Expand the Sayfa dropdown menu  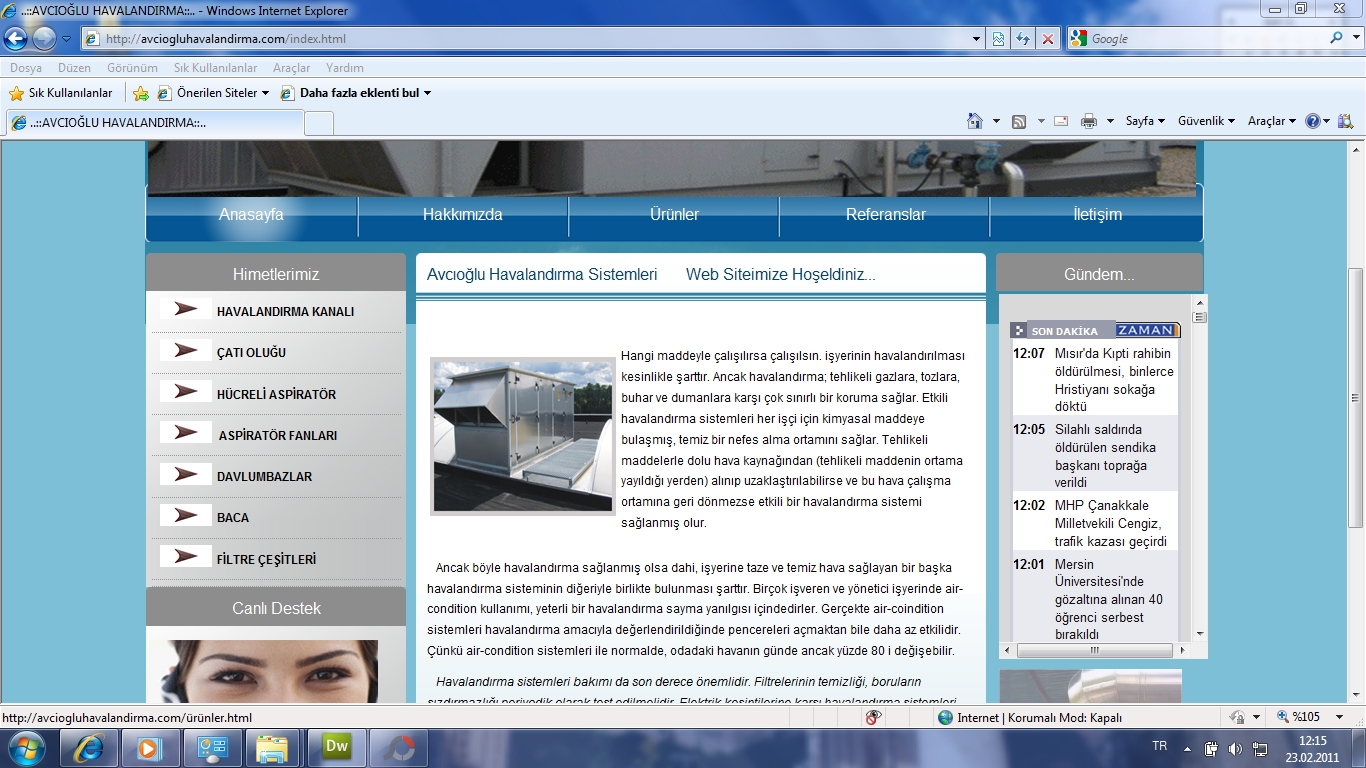(1145, 121)
